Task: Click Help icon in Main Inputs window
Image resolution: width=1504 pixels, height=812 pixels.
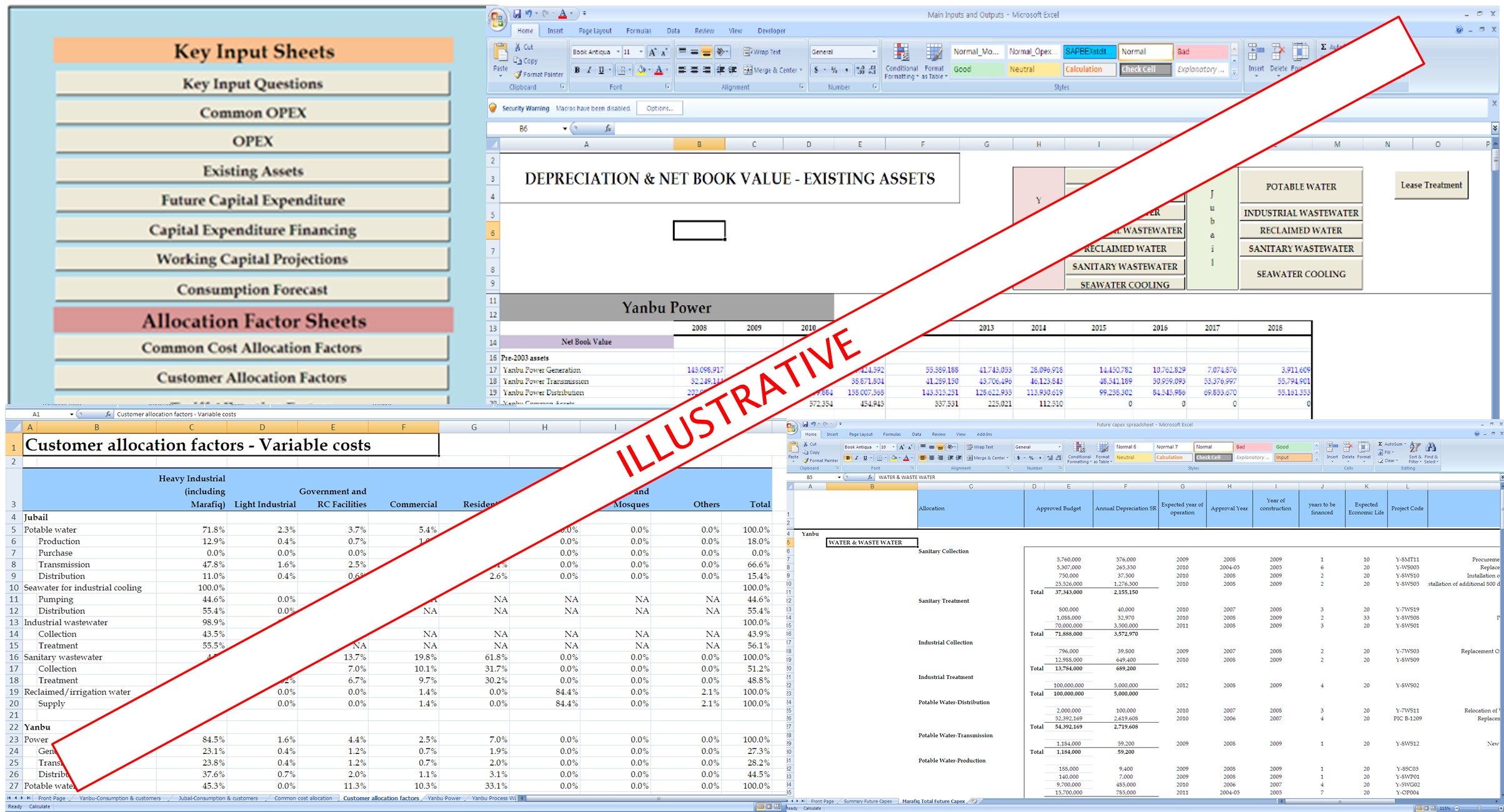Action: pyautogui.click(x=1459, y=29)
